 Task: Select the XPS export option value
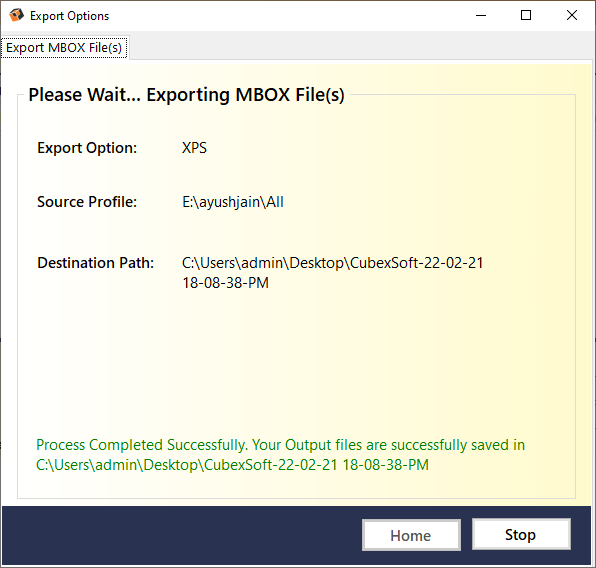click(194, 148)
